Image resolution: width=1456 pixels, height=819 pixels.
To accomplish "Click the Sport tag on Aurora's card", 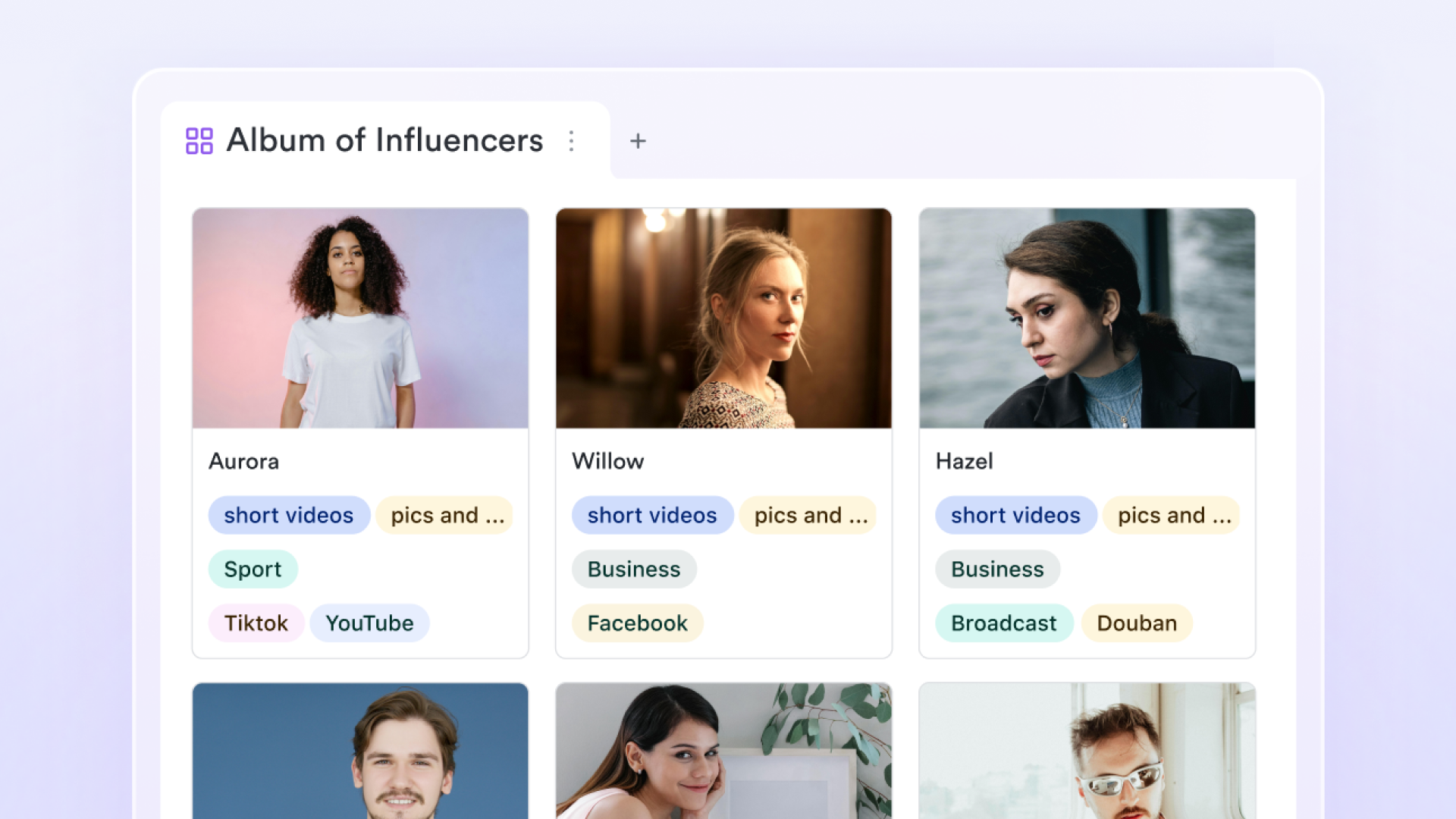I will coord(253,570).
